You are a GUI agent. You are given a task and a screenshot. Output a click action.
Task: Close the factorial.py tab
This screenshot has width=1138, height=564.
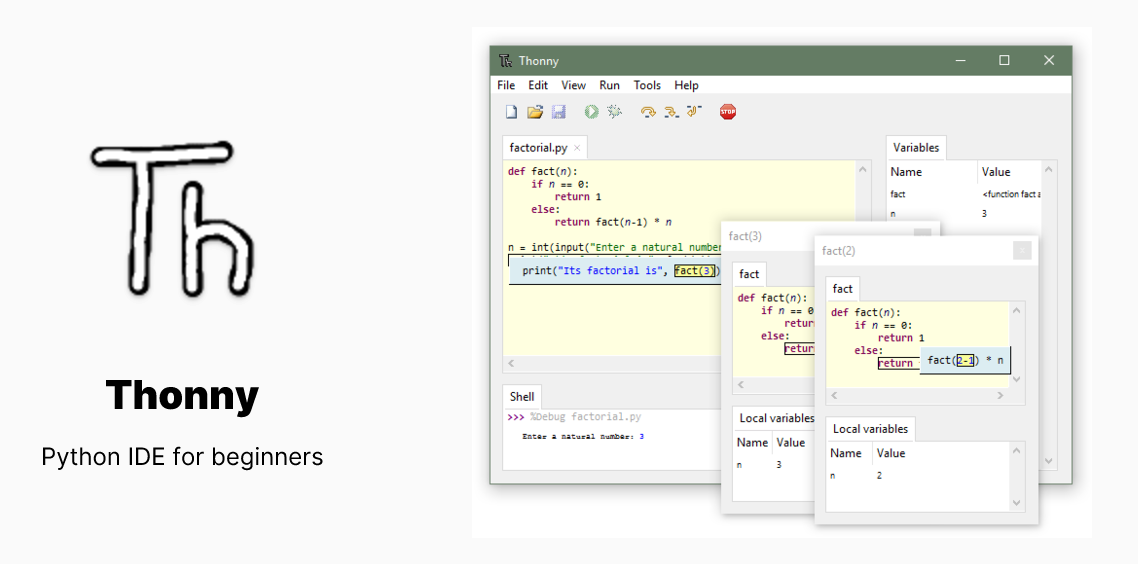(x=577, y=148)
